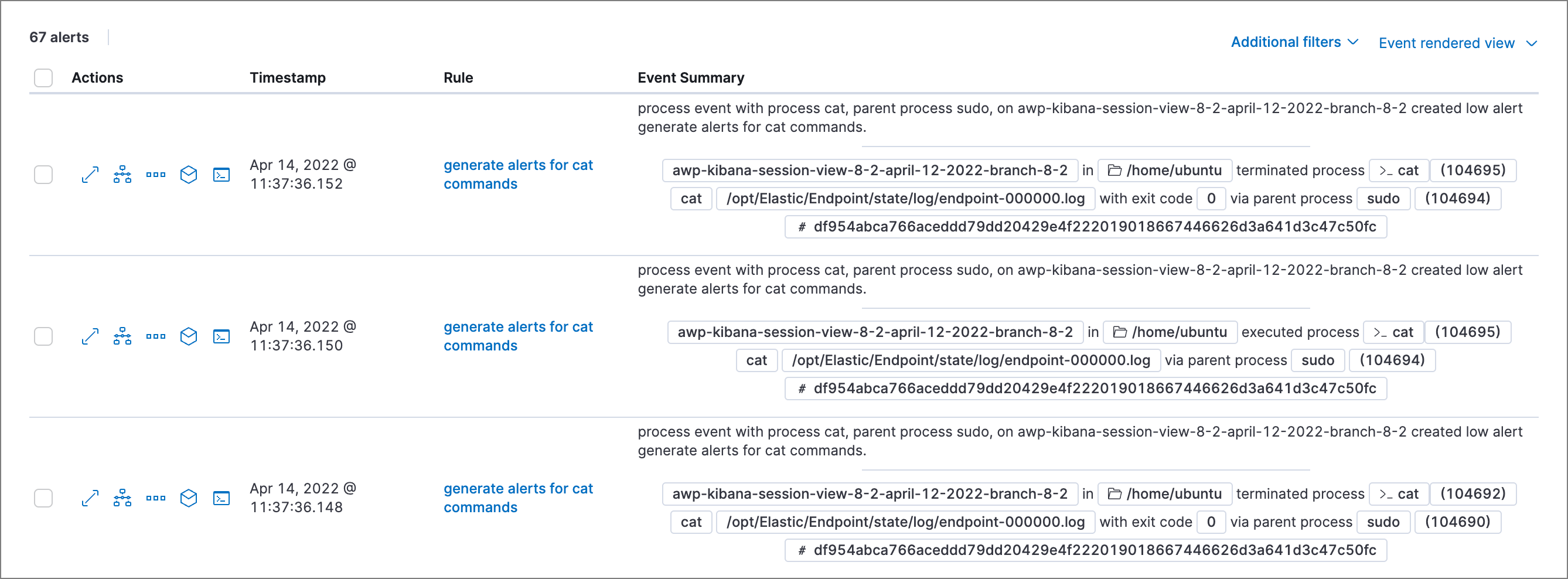The height and width of the screenshot is (579, 1568).
Task: Click the cube icon on the second alert row
Action: click(189, 336)
